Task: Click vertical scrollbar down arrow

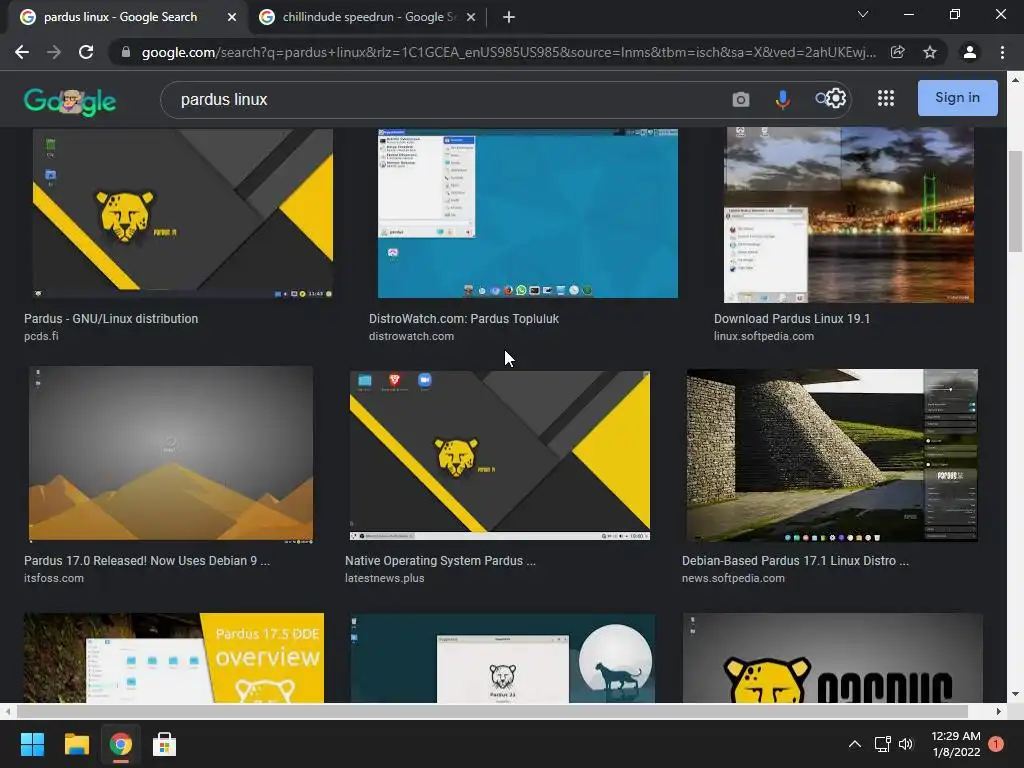Action: [x=1015, y=694]
